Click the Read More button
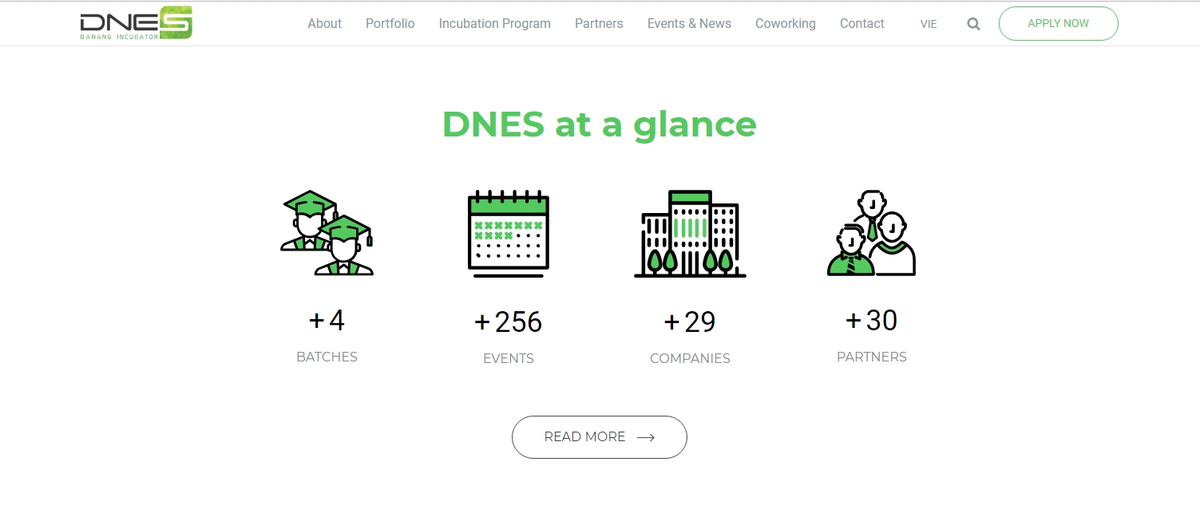The width and height of the screenshot is (1200, 513). pos(599,437)
